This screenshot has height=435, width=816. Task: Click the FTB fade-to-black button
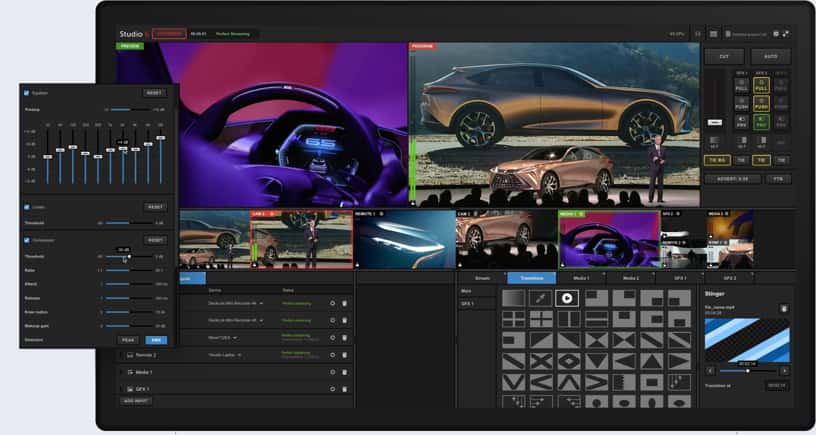778,179
